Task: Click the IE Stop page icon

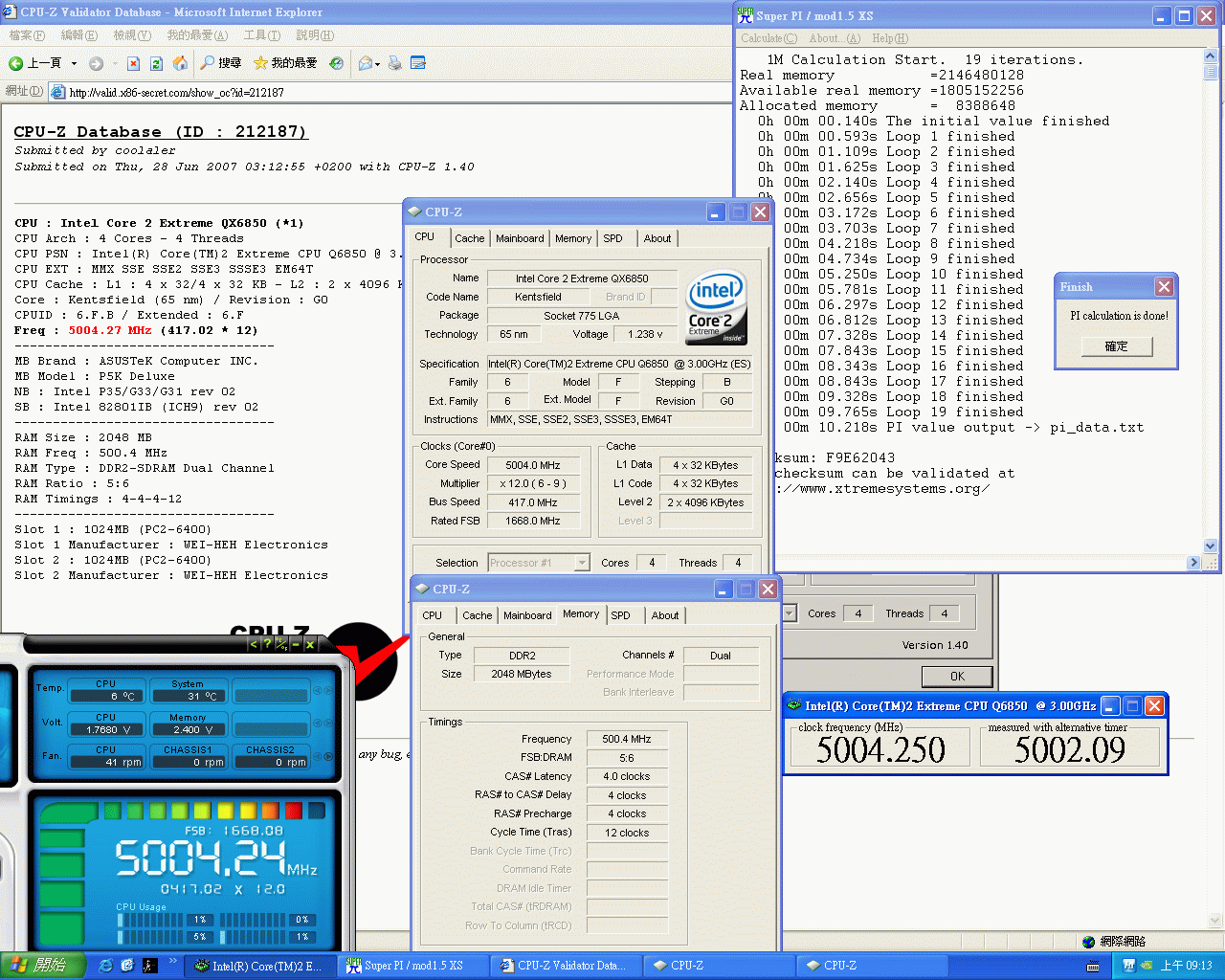Action: [133, 63]
